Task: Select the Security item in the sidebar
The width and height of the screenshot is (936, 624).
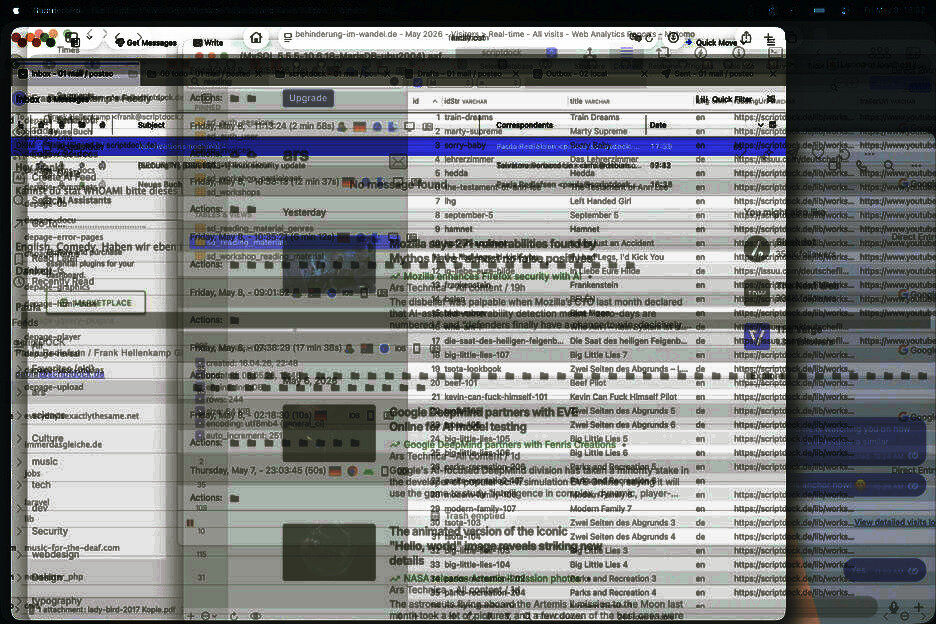Action: coord(50,531)
